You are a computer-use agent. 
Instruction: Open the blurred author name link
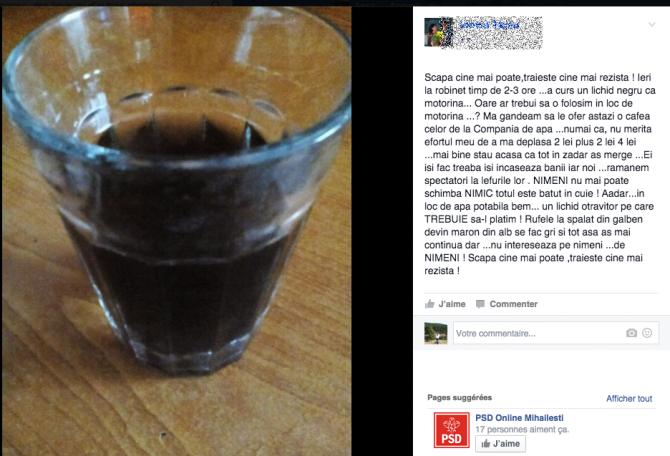pos(490,25)
